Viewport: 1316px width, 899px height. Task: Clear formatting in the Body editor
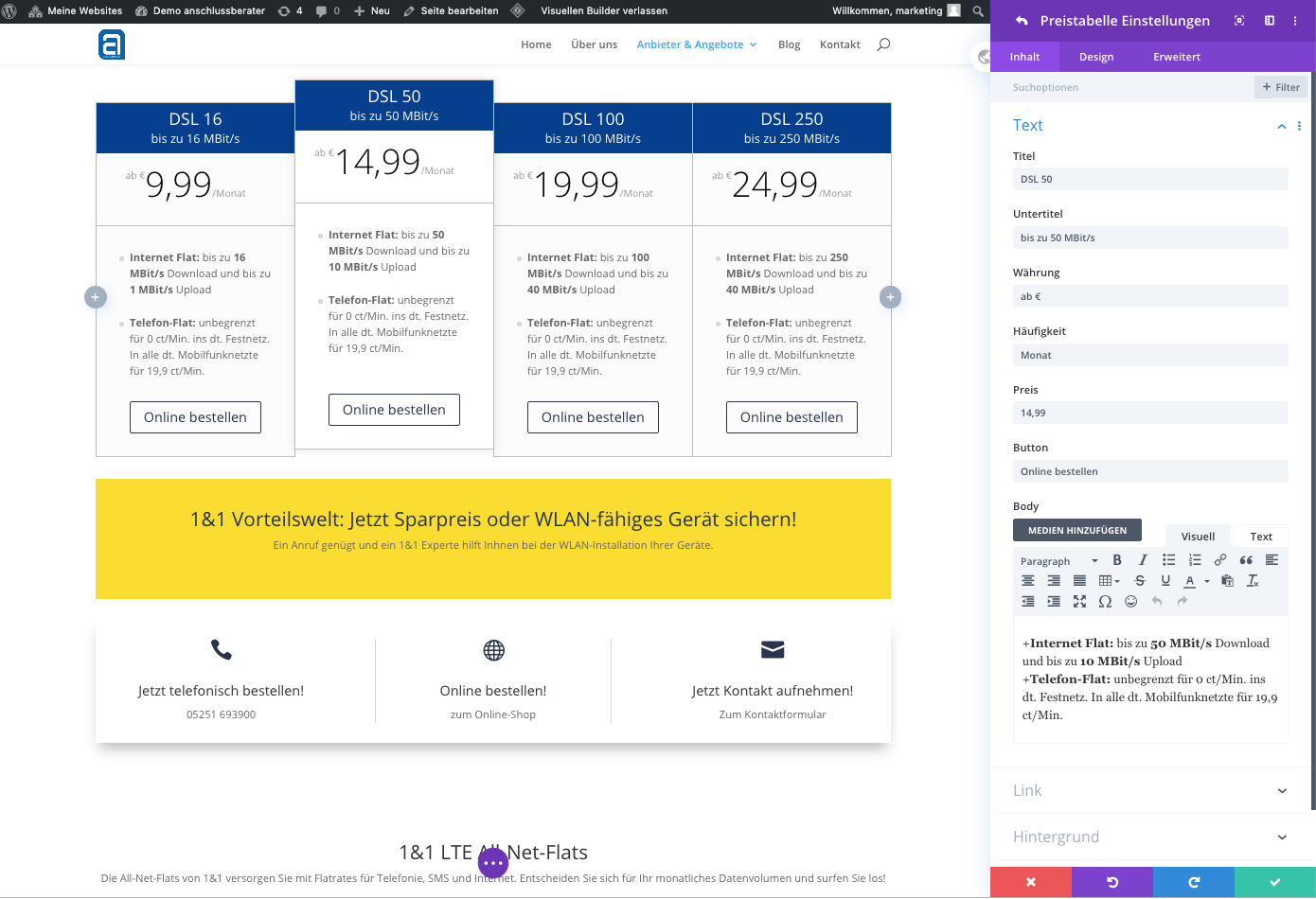point(1253,581)
